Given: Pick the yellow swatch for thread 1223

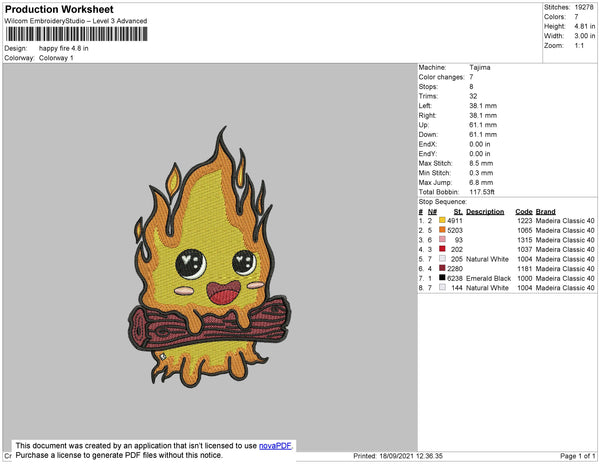Looking at the screenshot, I should [442, 220].
